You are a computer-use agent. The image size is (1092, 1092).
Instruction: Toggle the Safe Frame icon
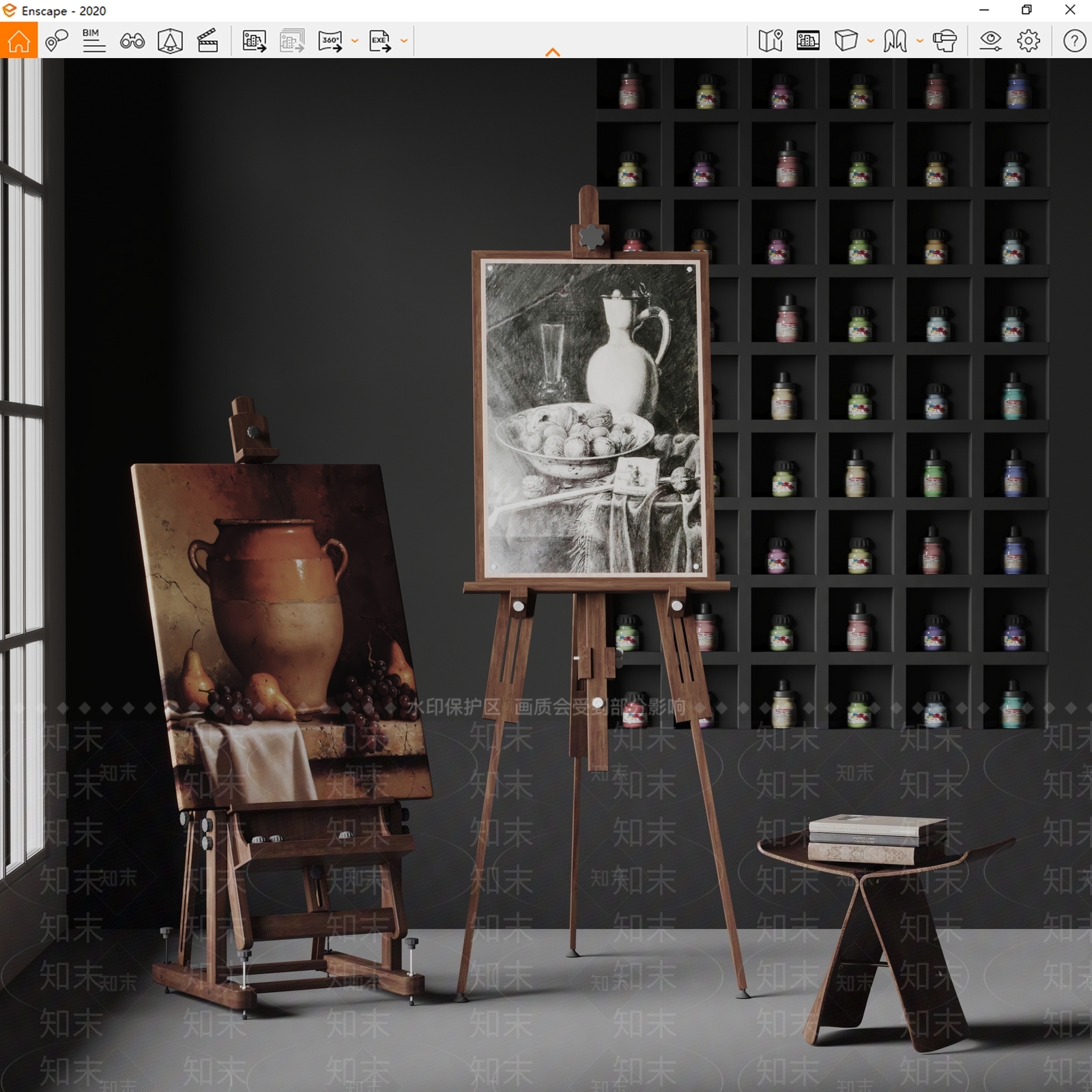[x=808, y=41]
